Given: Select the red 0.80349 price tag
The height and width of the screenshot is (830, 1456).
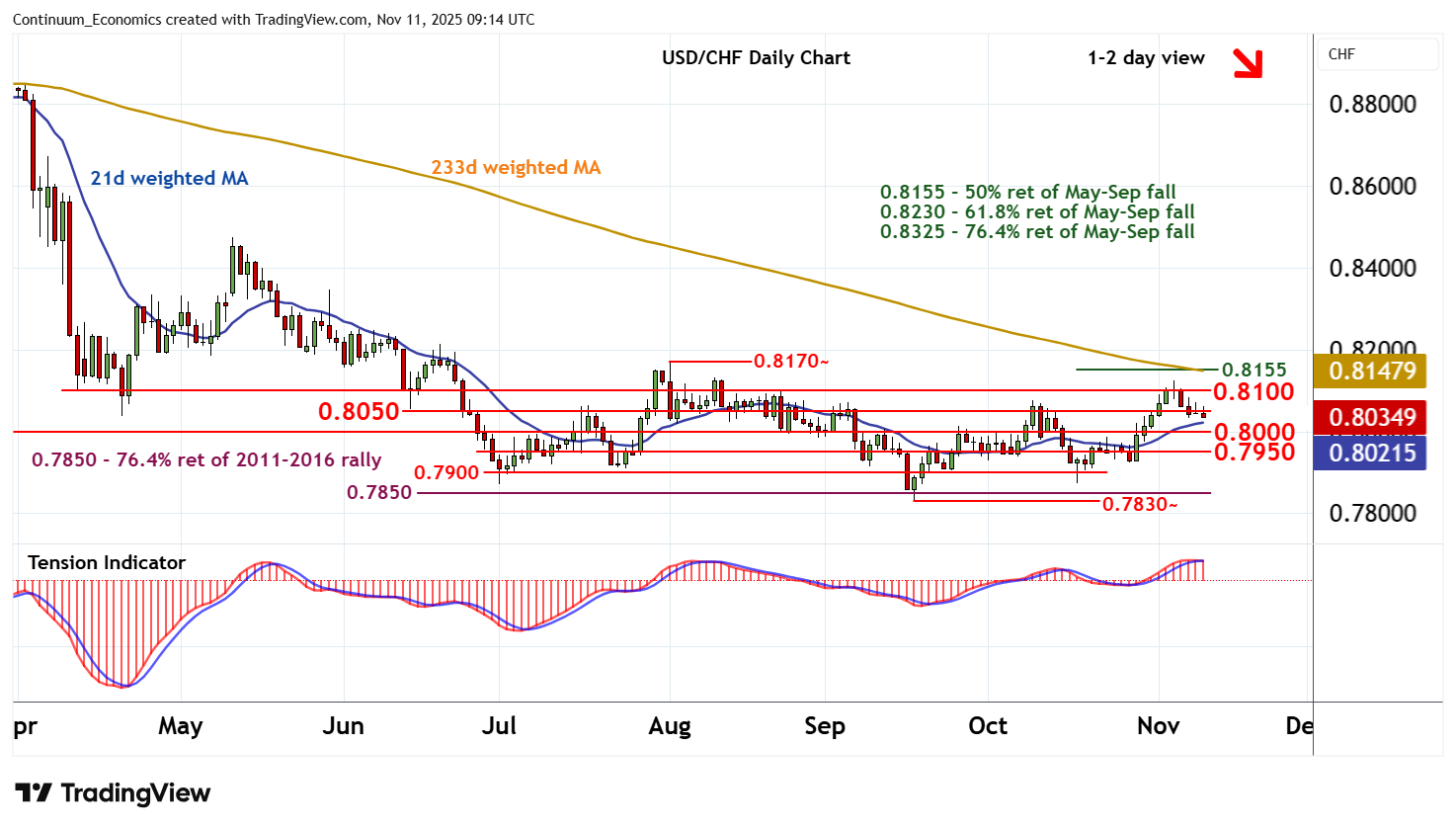Looking at the screenshot, I should tap(1371, 417).
